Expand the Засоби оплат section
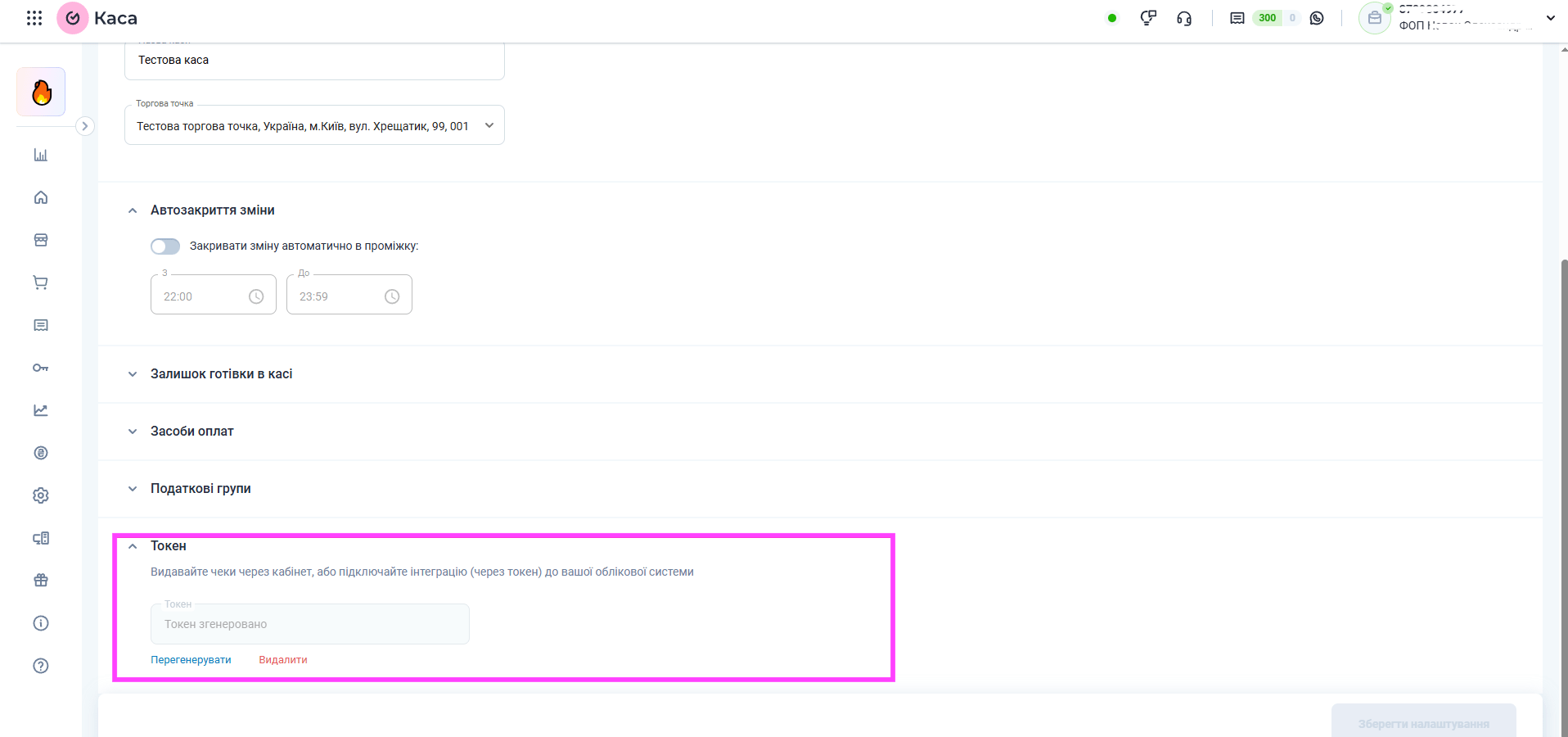1568x737 pixels. pyautogui.click(x=191, y=432)
